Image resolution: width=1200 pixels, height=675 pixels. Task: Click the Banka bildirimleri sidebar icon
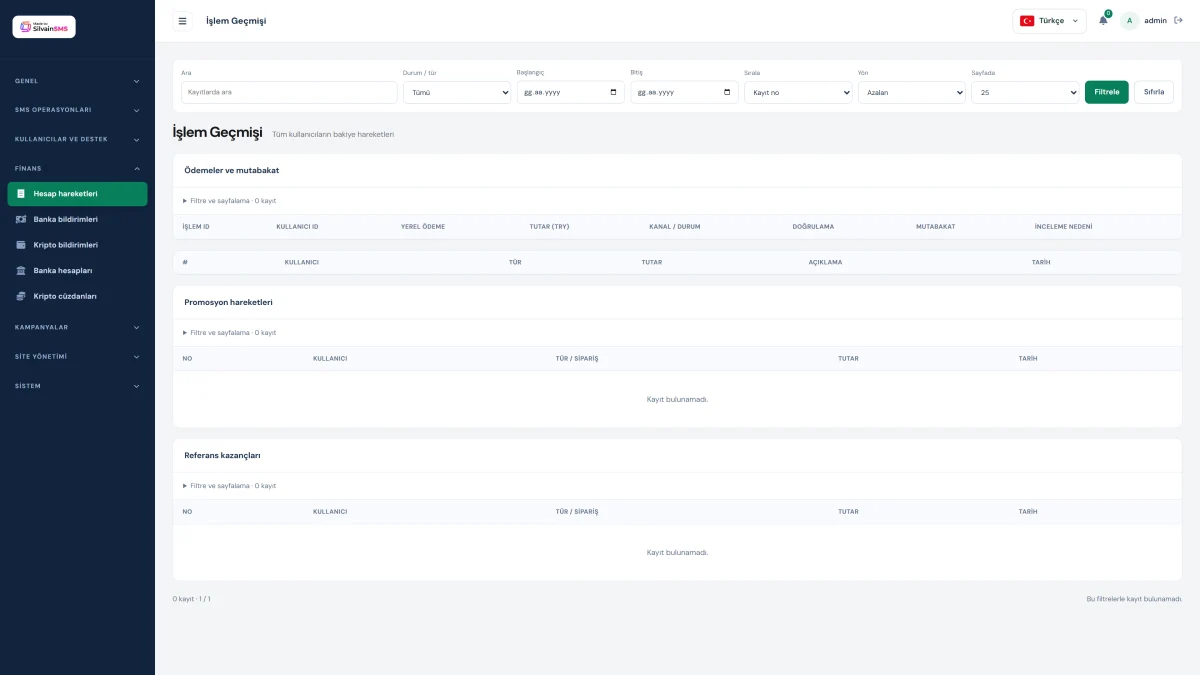click(22, 219)
